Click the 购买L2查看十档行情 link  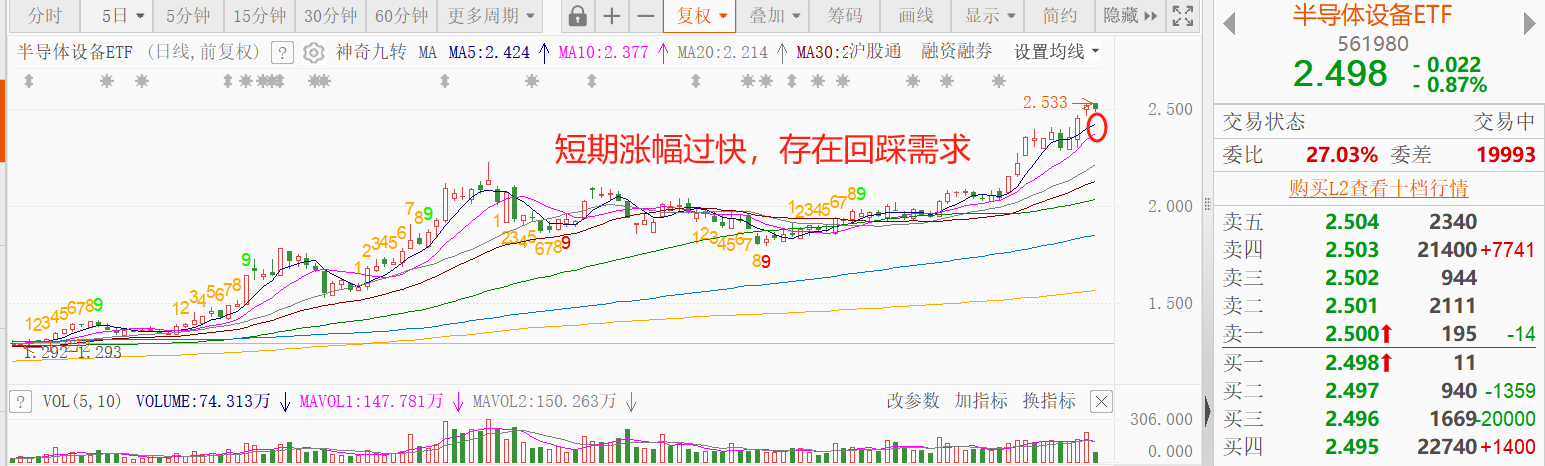[1378, 188]
